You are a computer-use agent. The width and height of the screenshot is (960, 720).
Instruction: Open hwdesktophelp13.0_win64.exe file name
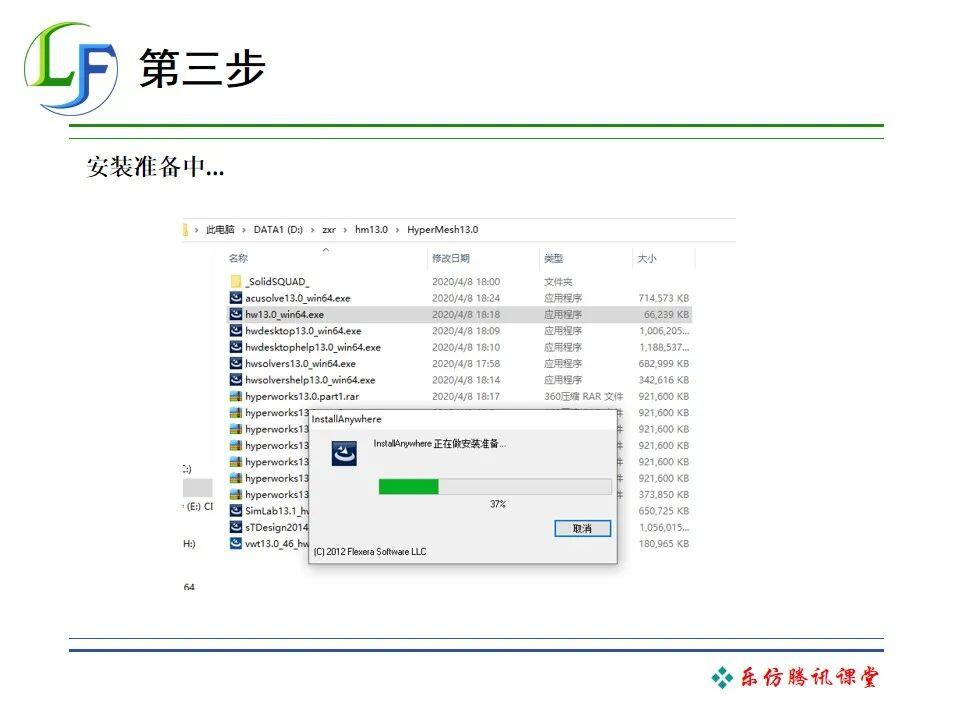313,347
